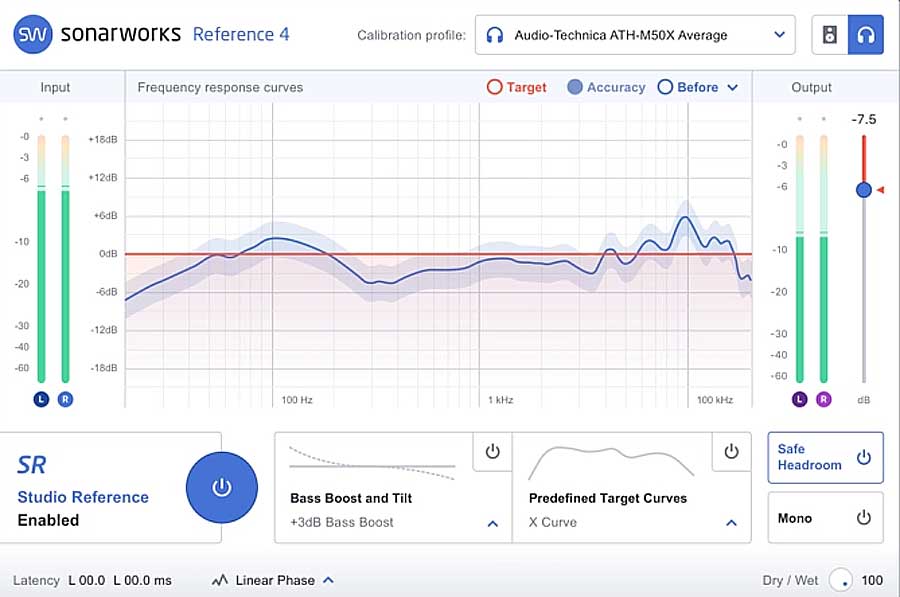Expand the Before curve options chevron
The height and width of the screenshot is (597, 900).
click(x=732, y=87)
